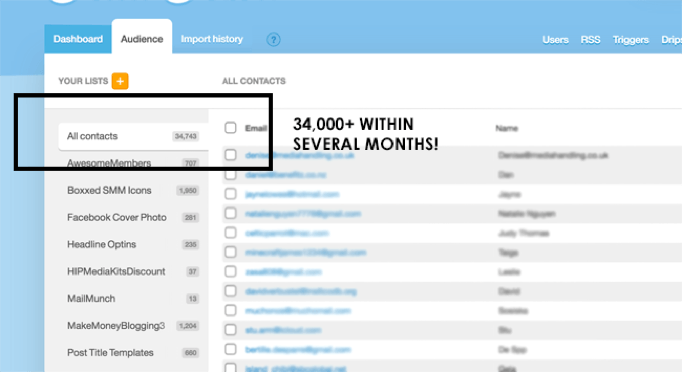Click the 1,950 count on Boxxed SMM Icons
682x372 pixels.
pos(187,190)
